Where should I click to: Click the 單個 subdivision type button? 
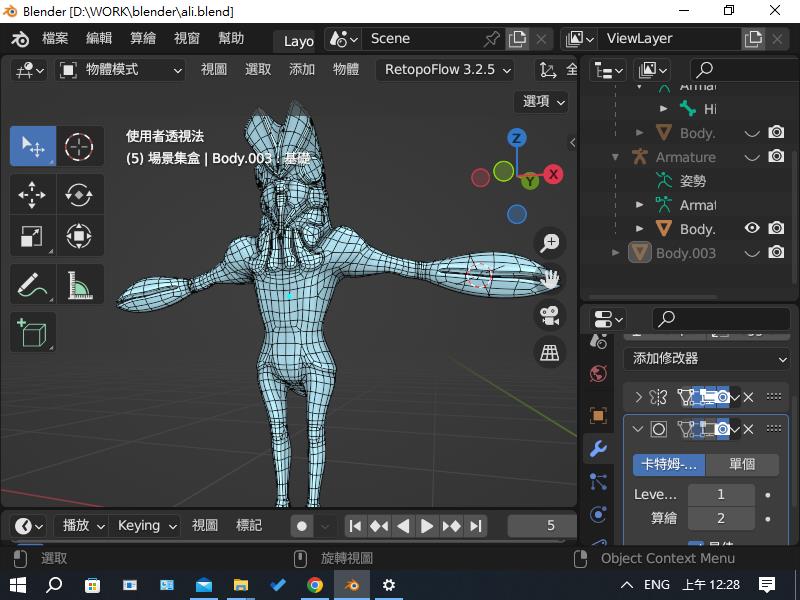click(x=742, y=464)
